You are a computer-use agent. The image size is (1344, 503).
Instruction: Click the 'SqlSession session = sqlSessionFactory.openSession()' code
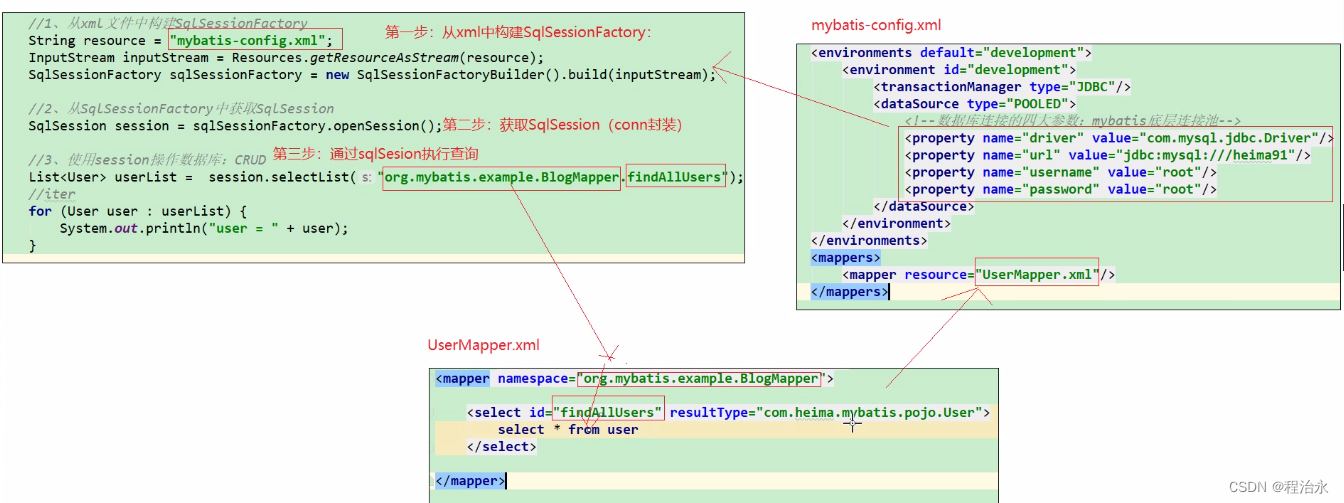pyautogui.click(x=235, y=125)
